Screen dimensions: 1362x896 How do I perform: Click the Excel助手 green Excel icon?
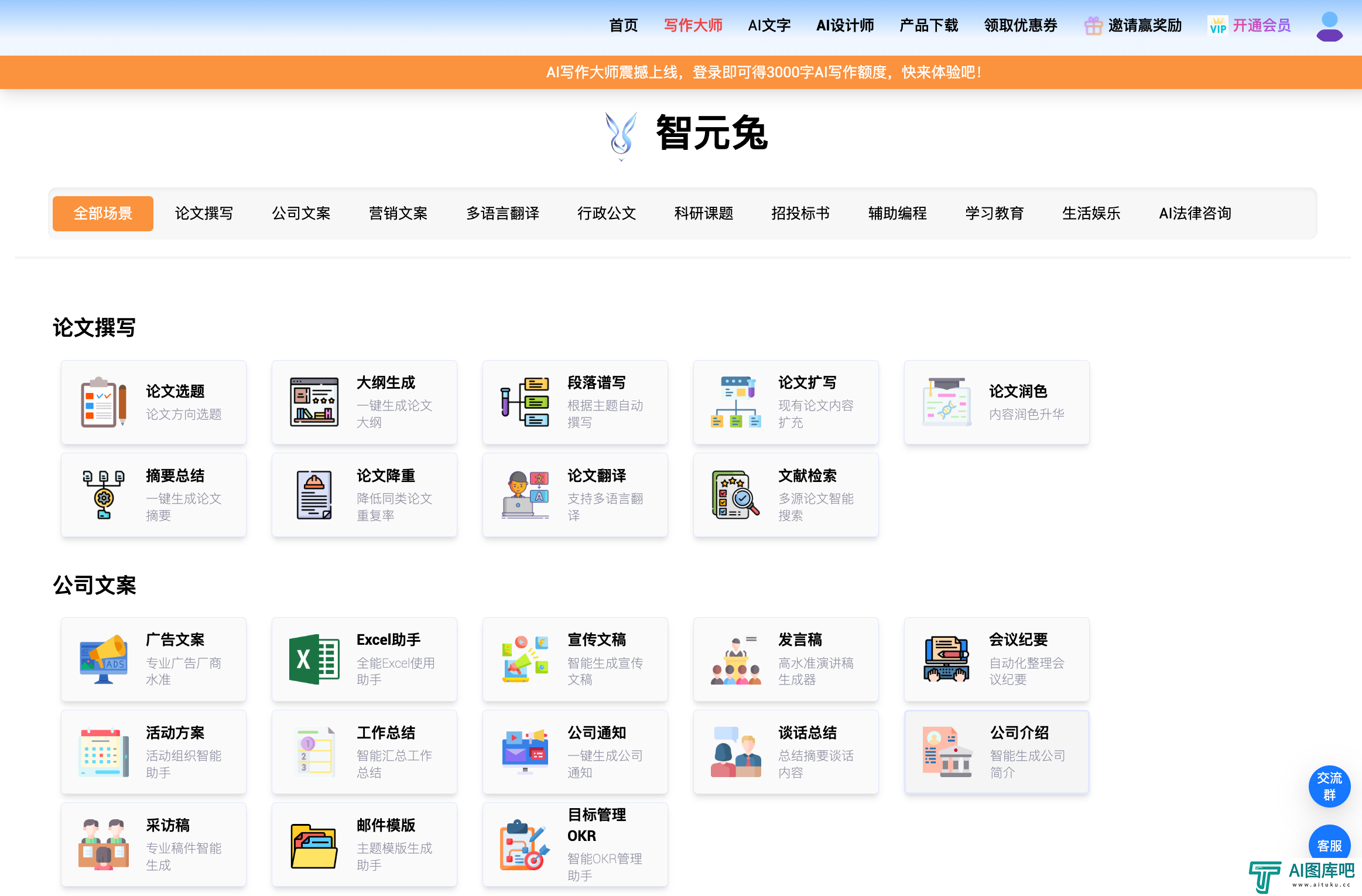314,659
